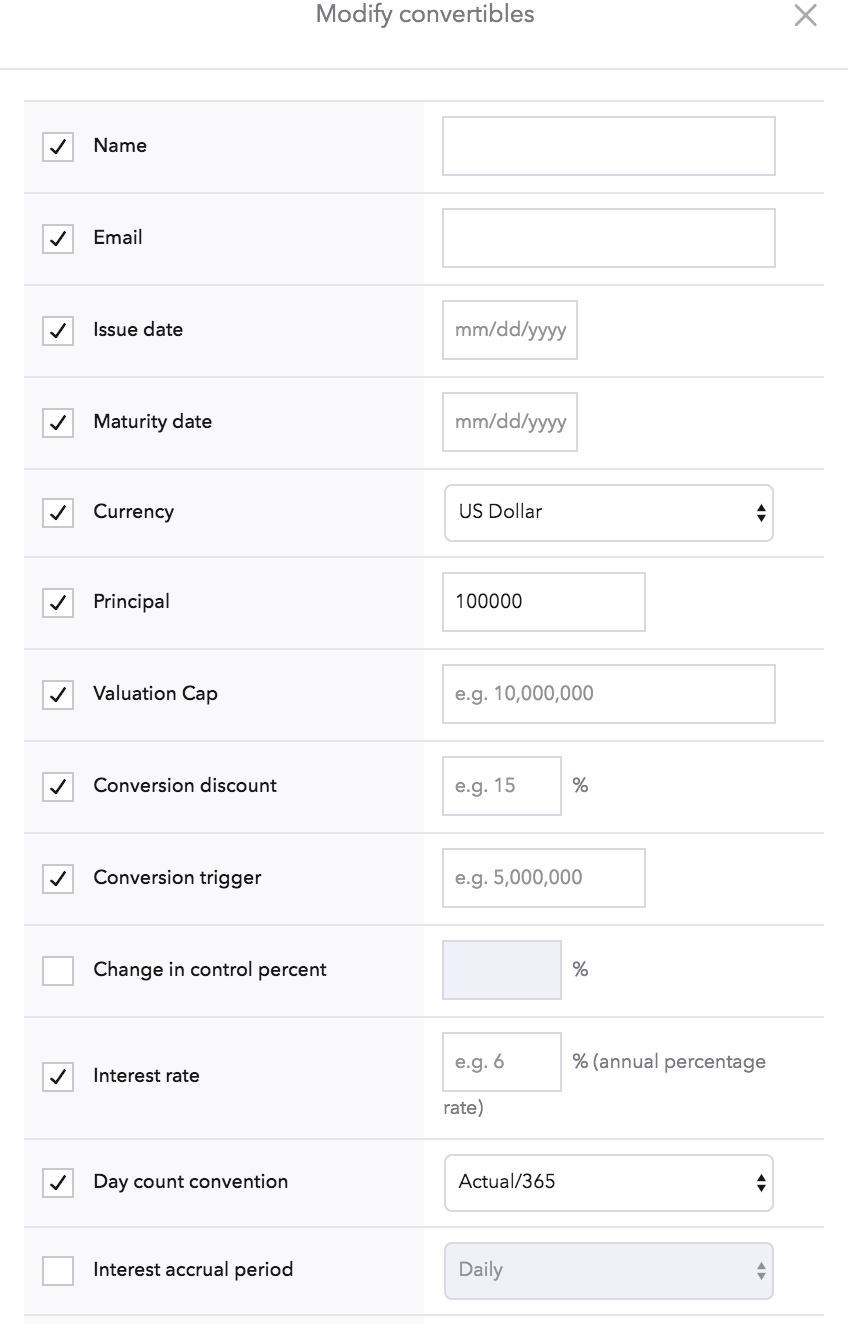
Task: Focus the Valuation Cap input field
Action: coord(608,694)
